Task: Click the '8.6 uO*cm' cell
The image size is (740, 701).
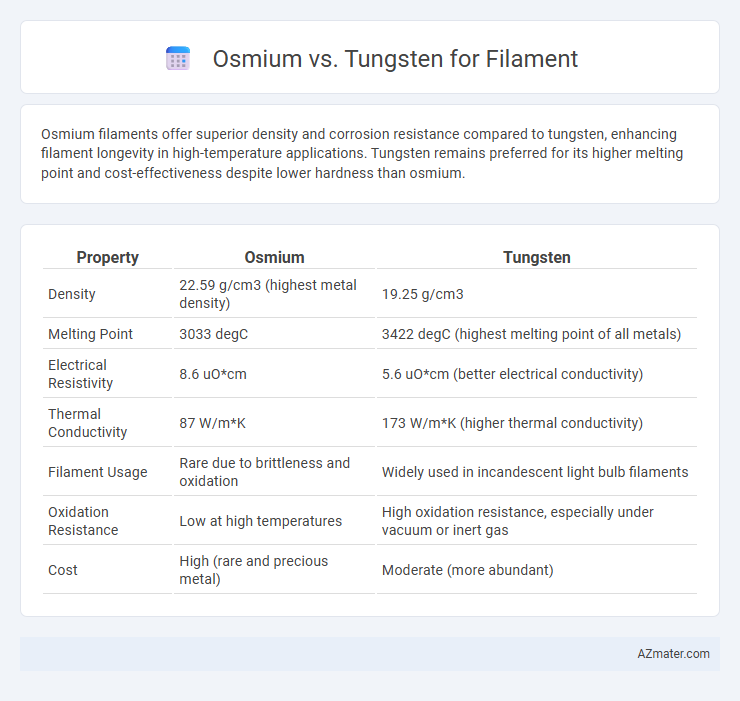Action: click(274, 374)
